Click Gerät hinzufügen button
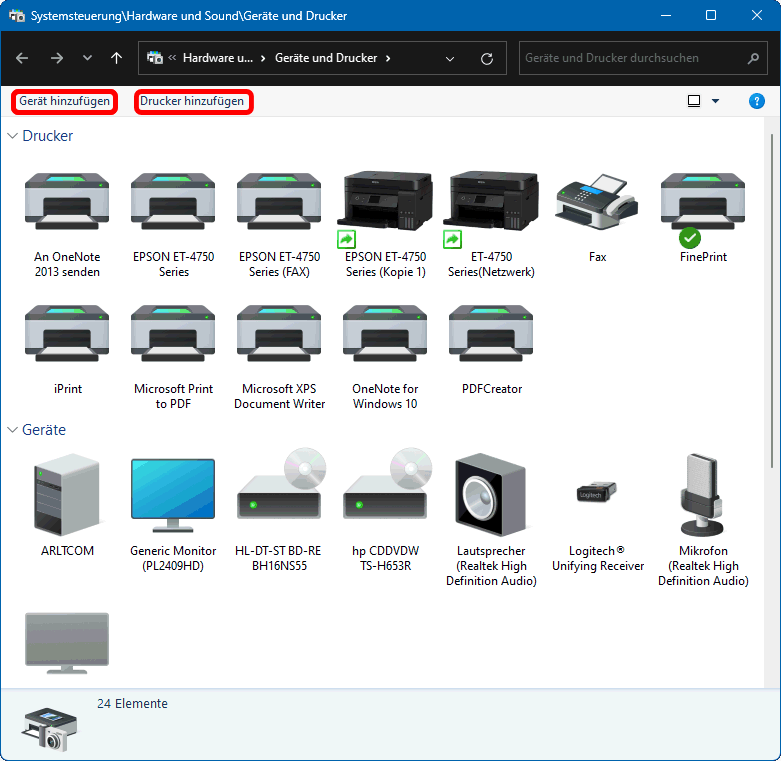 64,101
